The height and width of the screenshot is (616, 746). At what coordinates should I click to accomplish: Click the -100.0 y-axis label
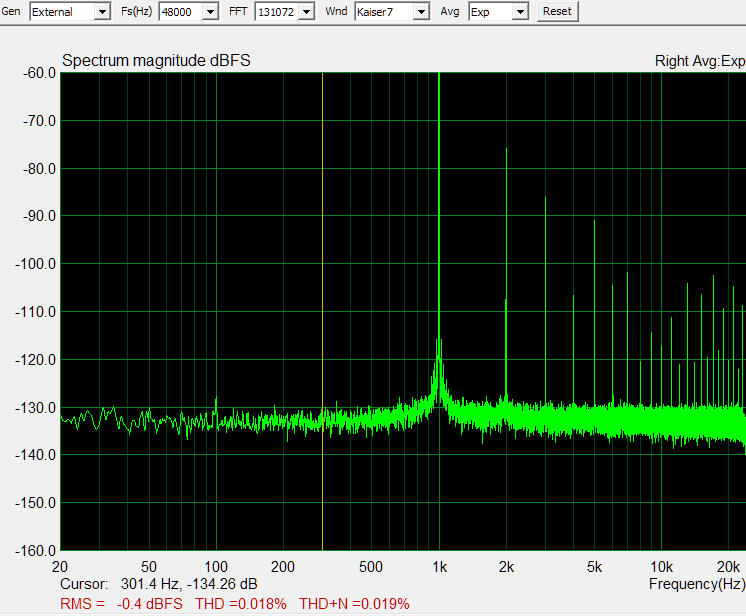[36, 264]
